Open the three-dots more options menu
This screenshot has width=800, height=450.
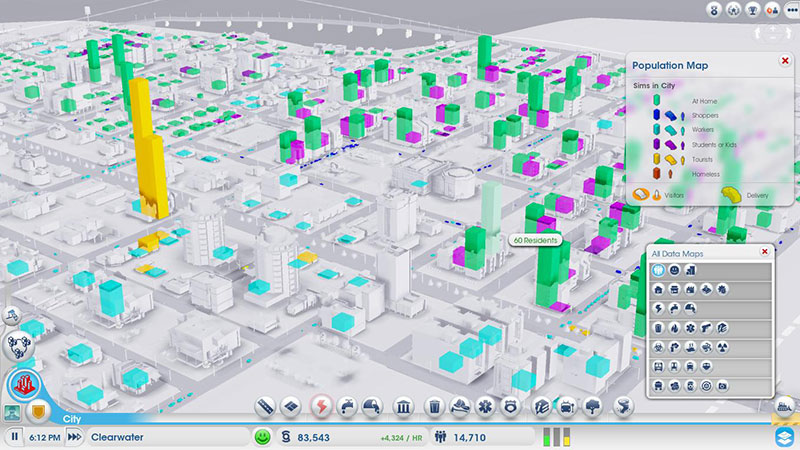tap(792, 10)
